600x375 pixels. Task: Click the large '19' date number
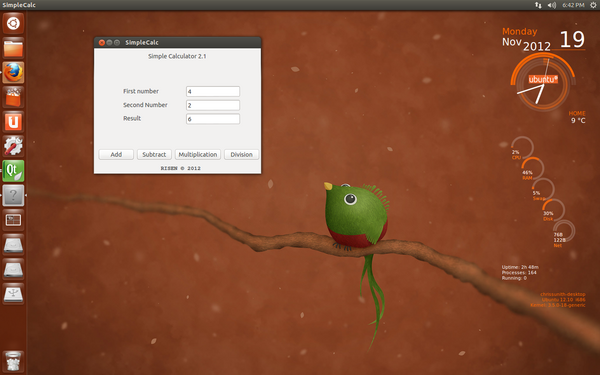pyautogui.click(x=572, y=39)
